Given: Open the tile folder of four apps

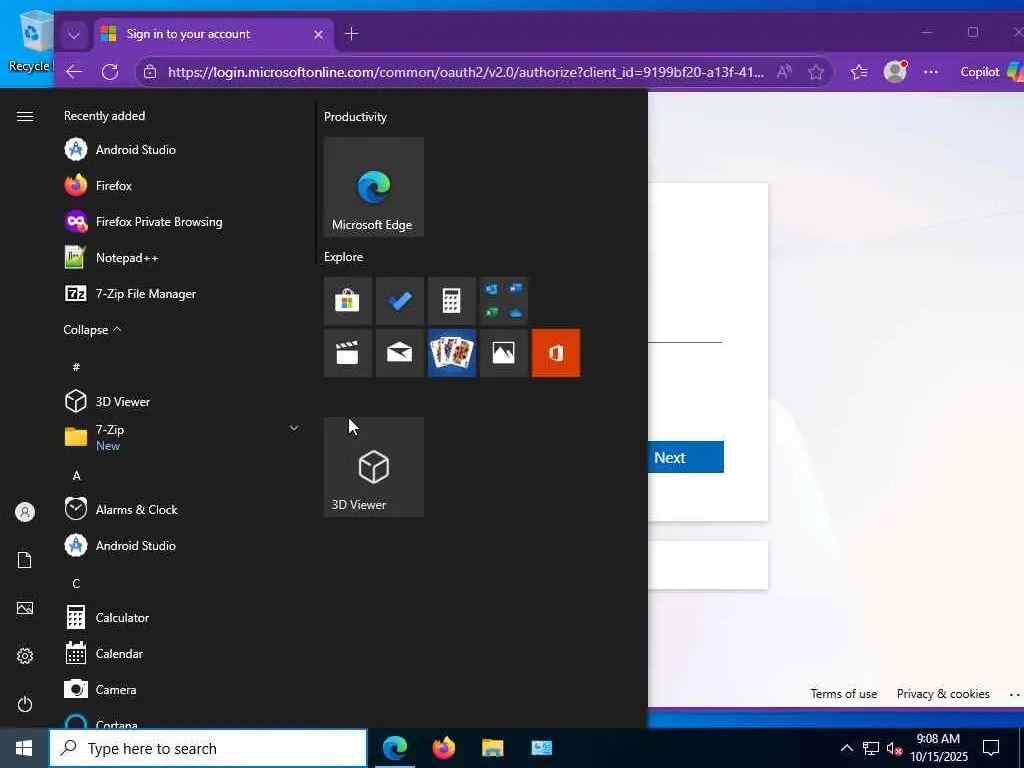Looking at the screenshot, I should (504, 300).
